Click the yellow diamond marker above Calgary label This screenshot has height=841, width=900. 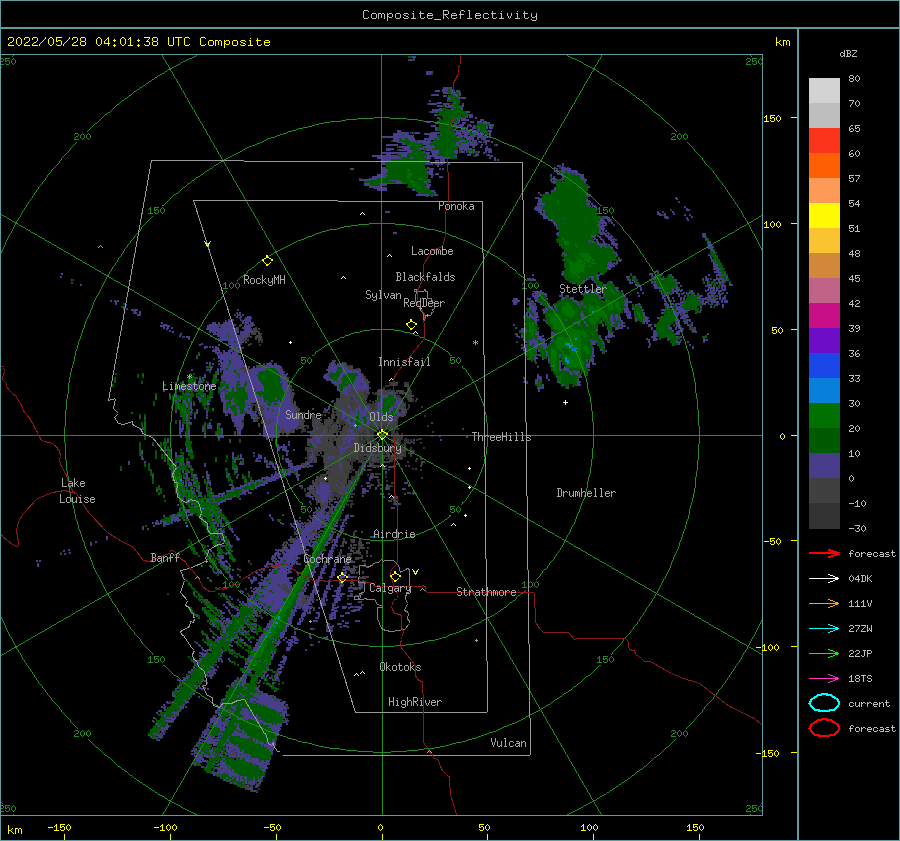click(x=395, y=576)
